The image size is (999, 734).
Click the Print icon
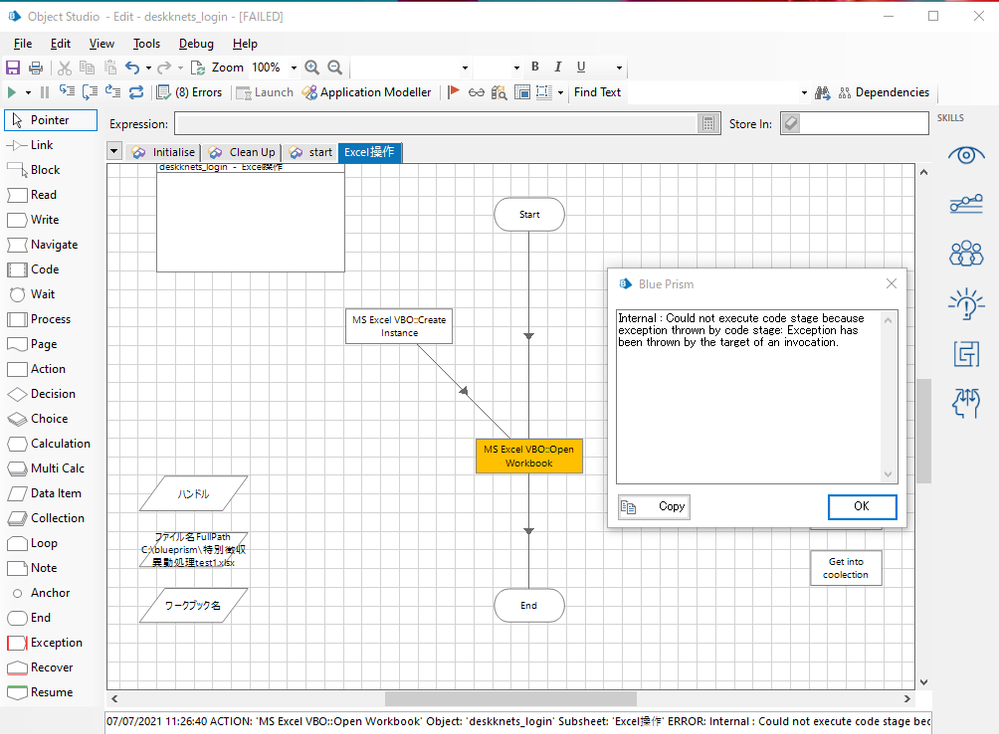point(36,68)
